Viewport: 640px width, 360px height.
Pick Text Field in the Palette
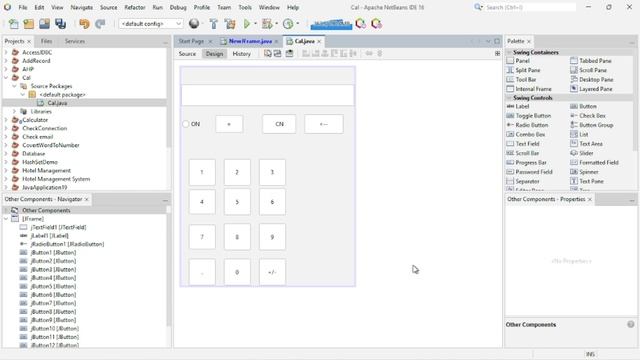pyautogui.click(x=523, y=144)
